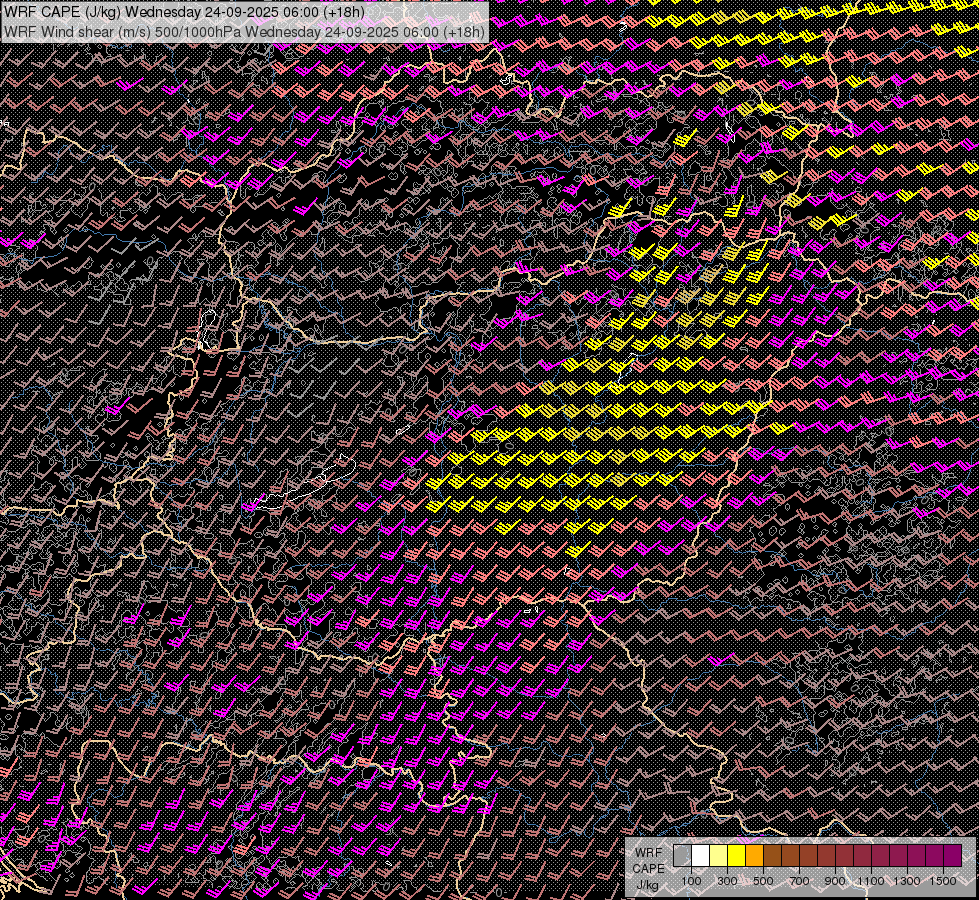Click the 1300 legend scale label

pyautogui.click(x=907, y=881)
